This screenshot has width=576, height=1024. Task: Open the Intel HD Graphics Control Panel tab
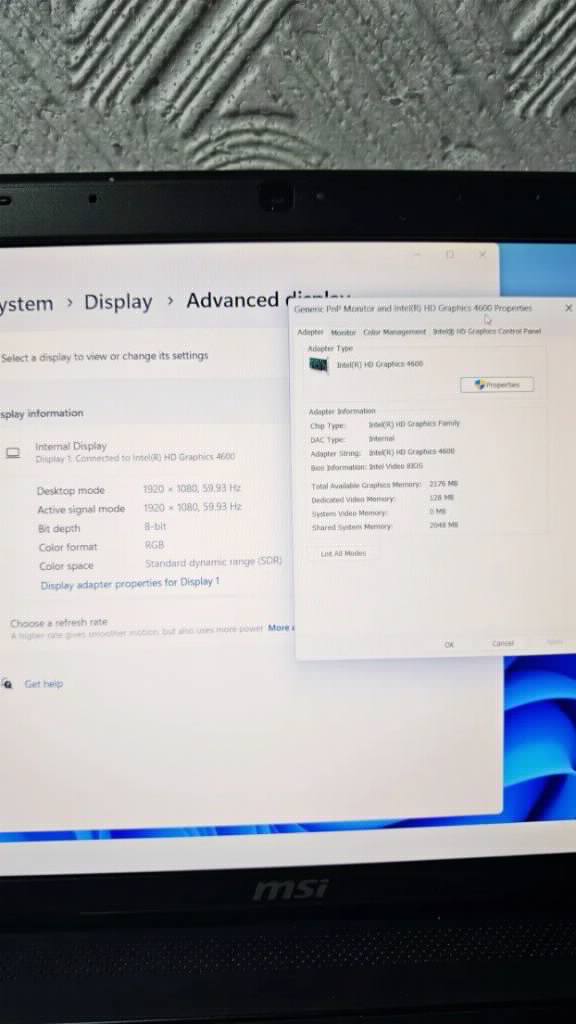pos(487,331)
